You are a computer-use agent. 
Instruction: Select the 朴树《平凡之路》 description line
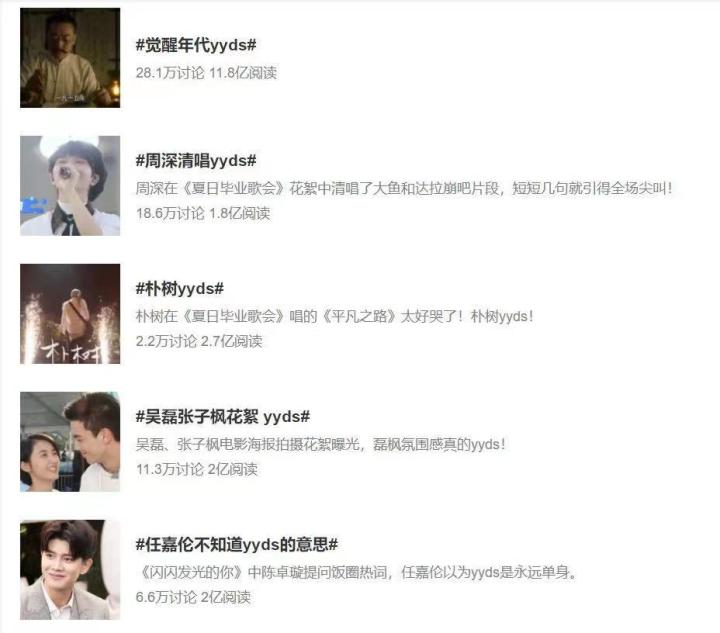coord(335,316)
